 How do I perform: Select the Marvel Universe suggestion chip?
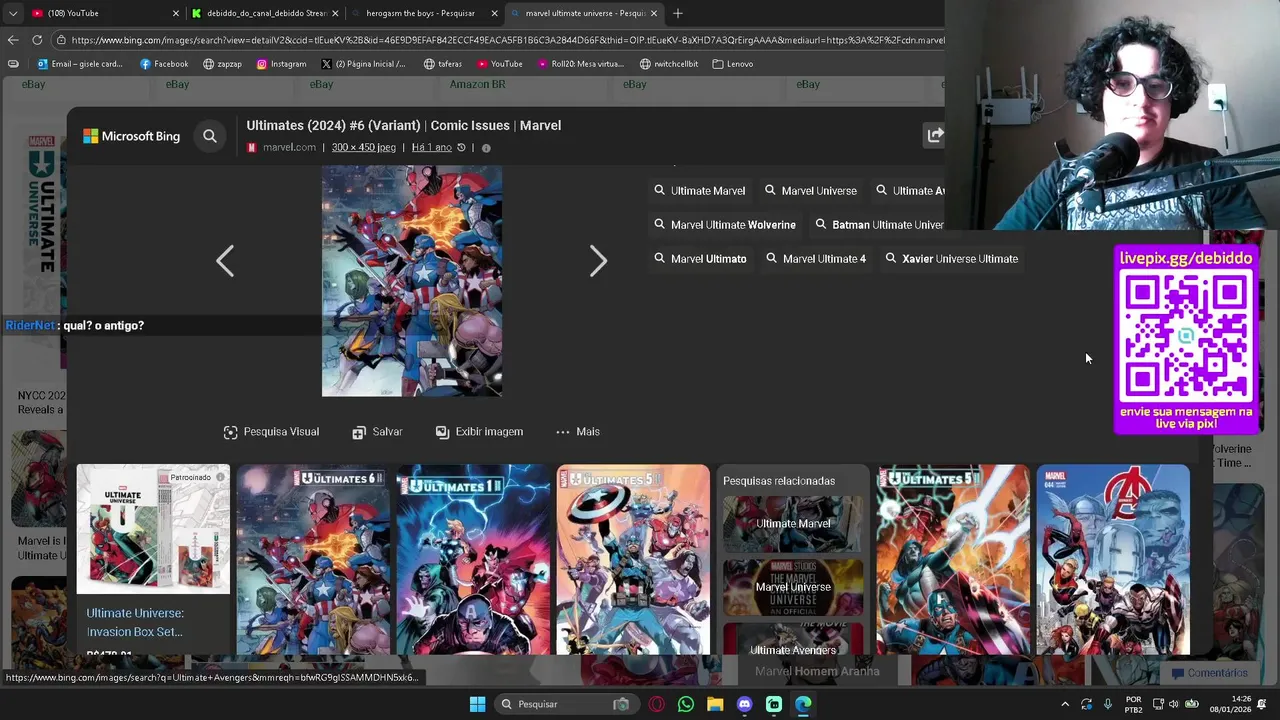[x=810, y=190]
